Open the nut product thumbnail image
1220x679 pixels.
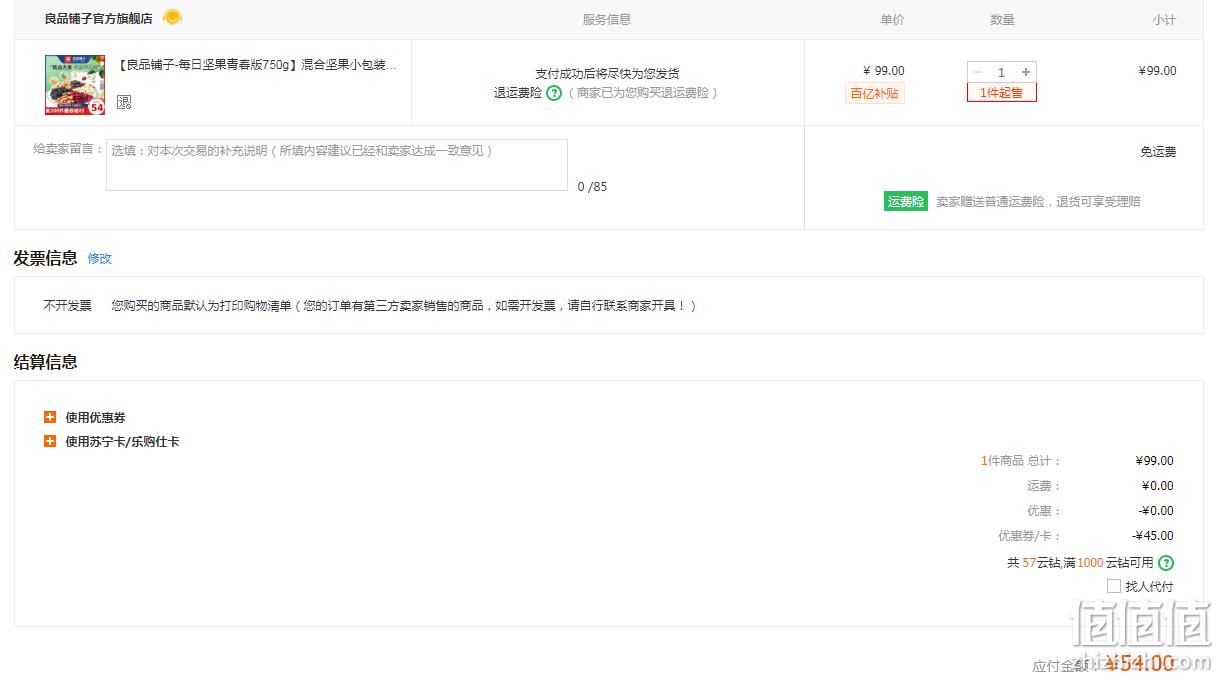coord(75,85)
